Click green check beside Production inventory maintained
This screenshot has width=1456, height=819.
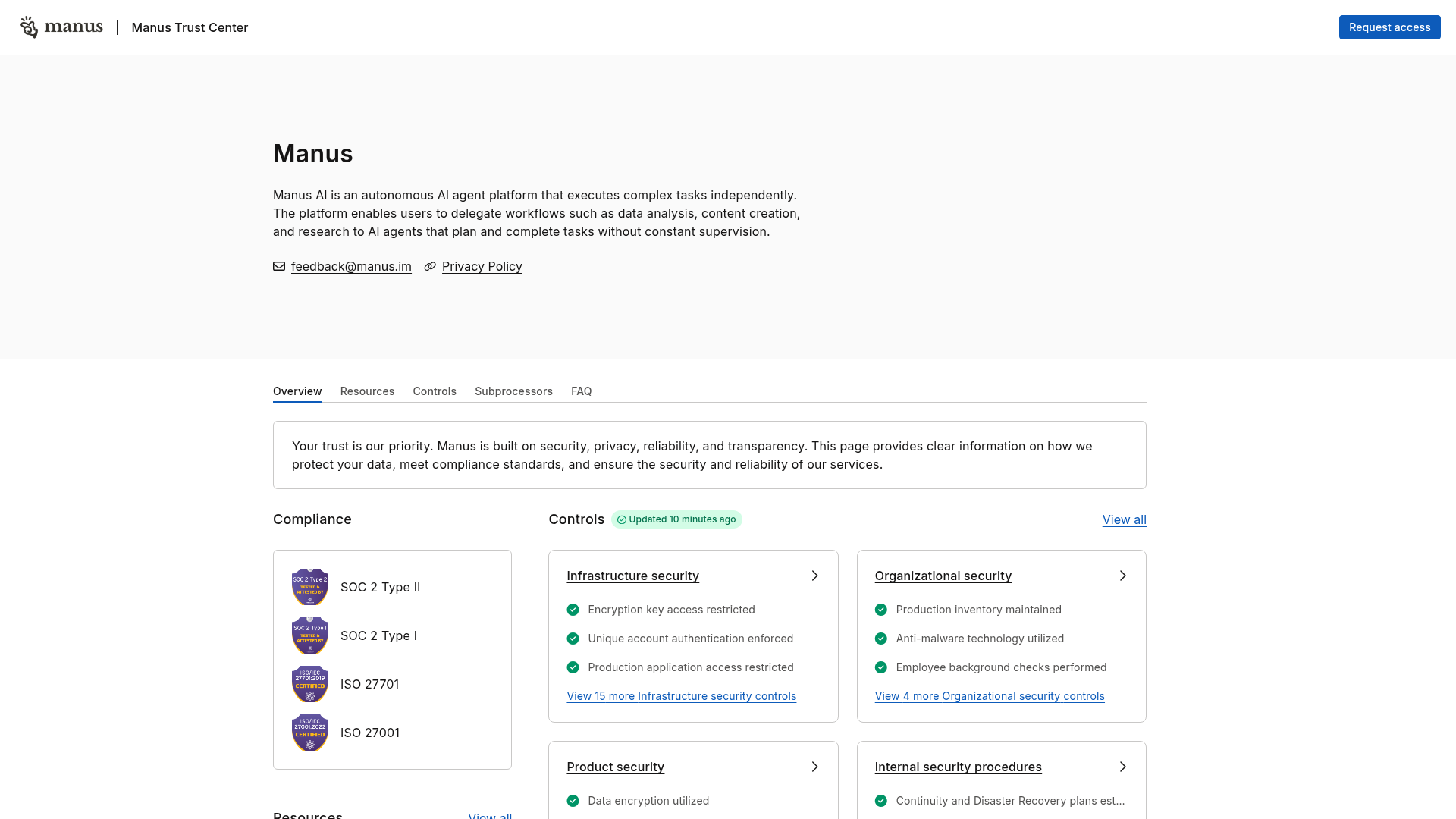pos(881,610)
